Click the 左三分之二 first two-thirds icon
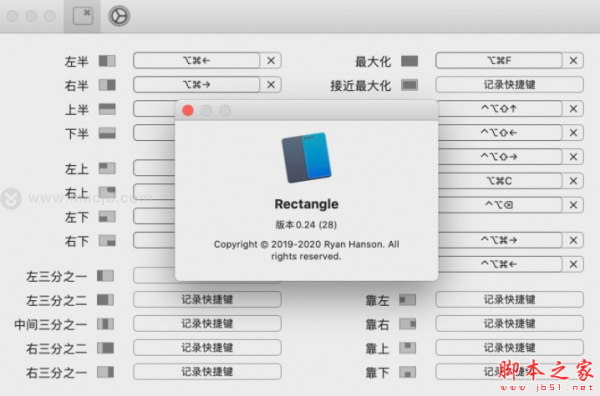Viewport: 600px width, 396px height. [105, 300]
